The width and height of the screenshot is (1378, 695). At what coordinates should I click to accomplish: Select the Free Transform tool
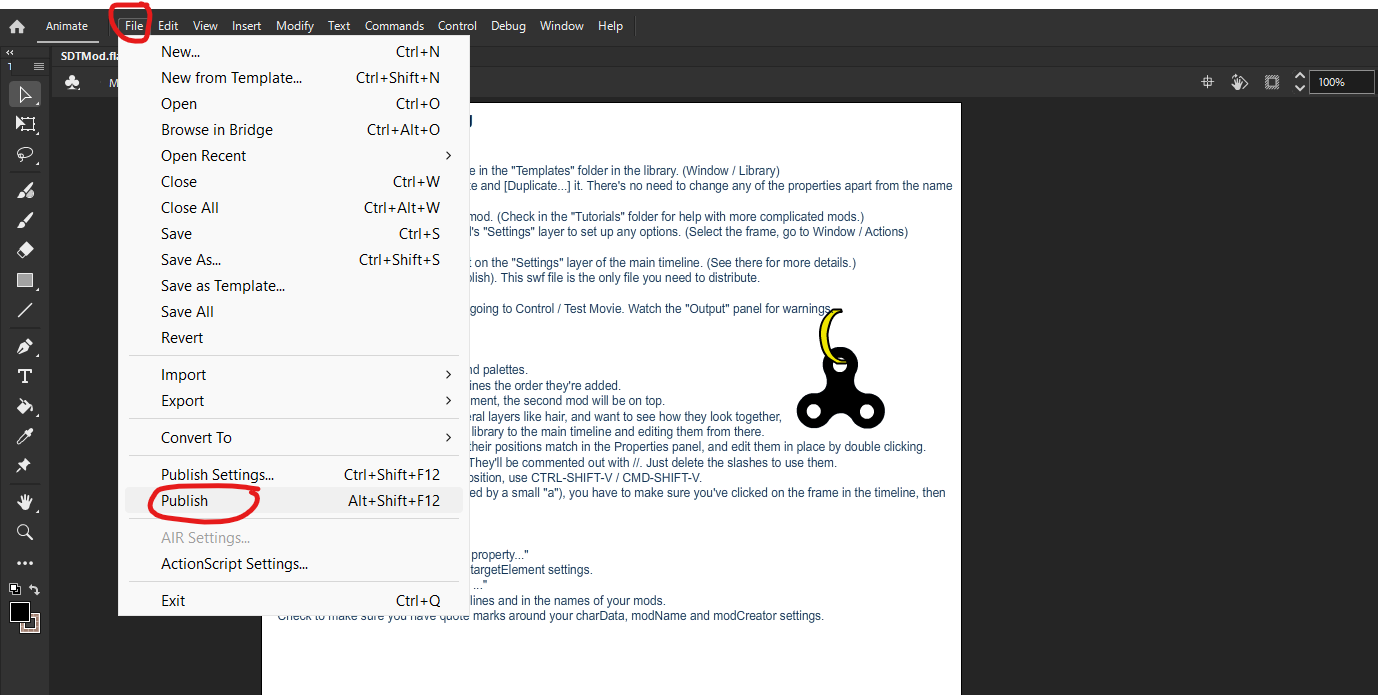25,124
